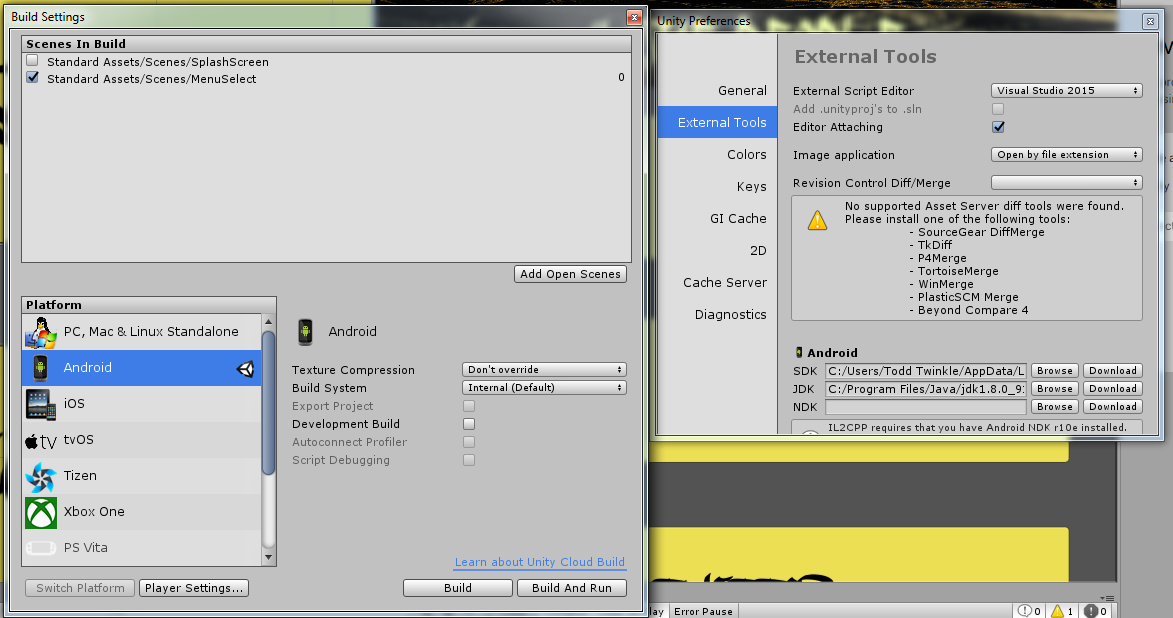Click the green Xbox One icon
1173x618 pixels.
[x=40, y=513]
